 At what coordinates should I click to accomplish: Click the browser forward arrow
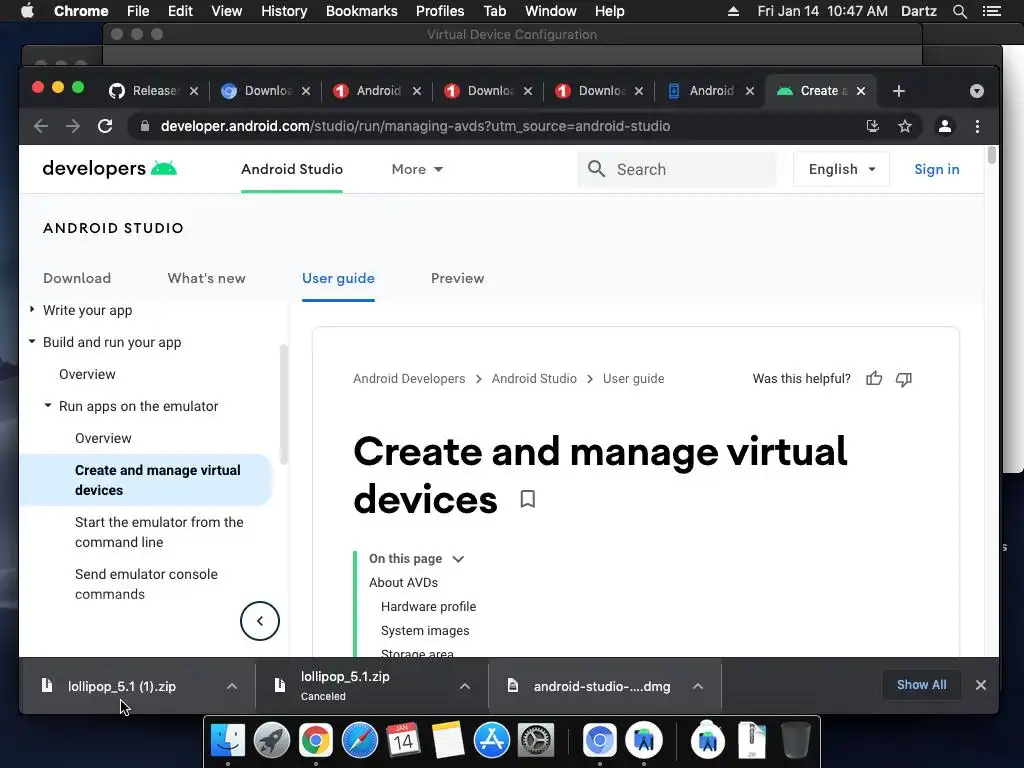click(72, 126)
